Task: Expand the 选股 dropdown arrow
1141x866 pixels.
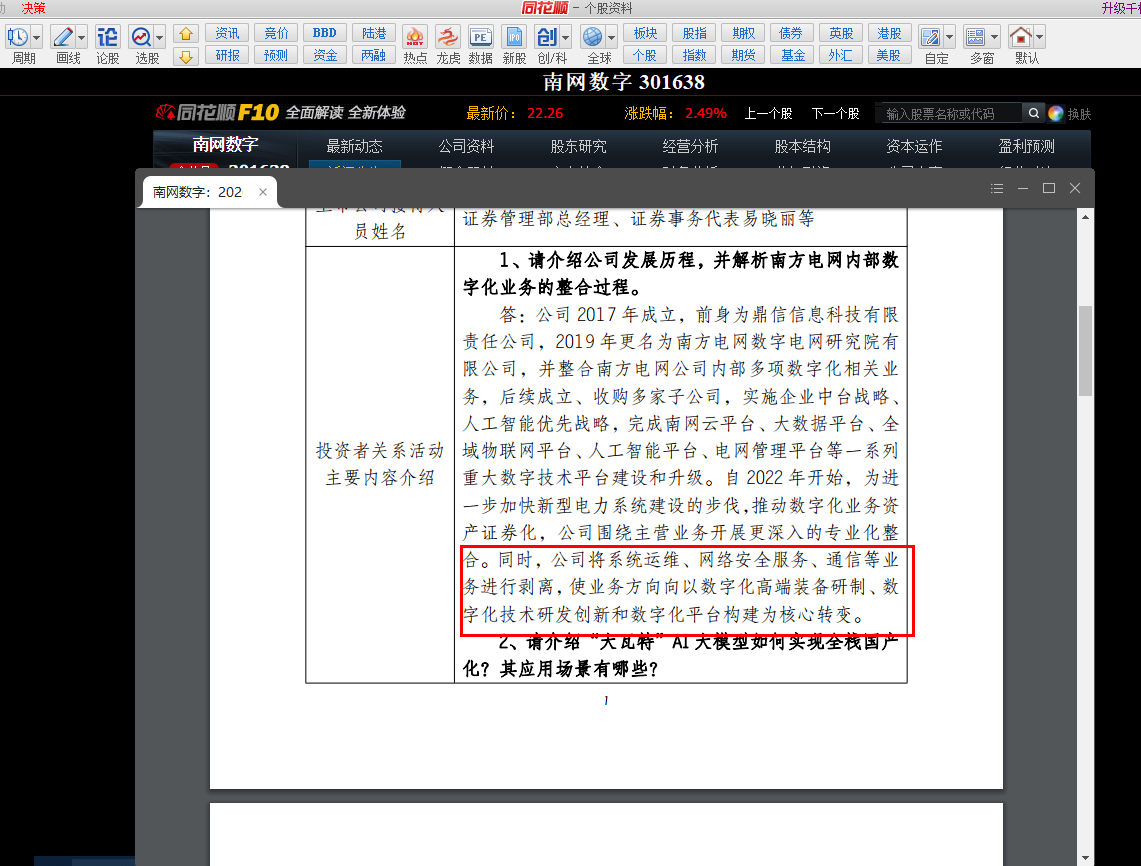Action: tap(159, 37)
